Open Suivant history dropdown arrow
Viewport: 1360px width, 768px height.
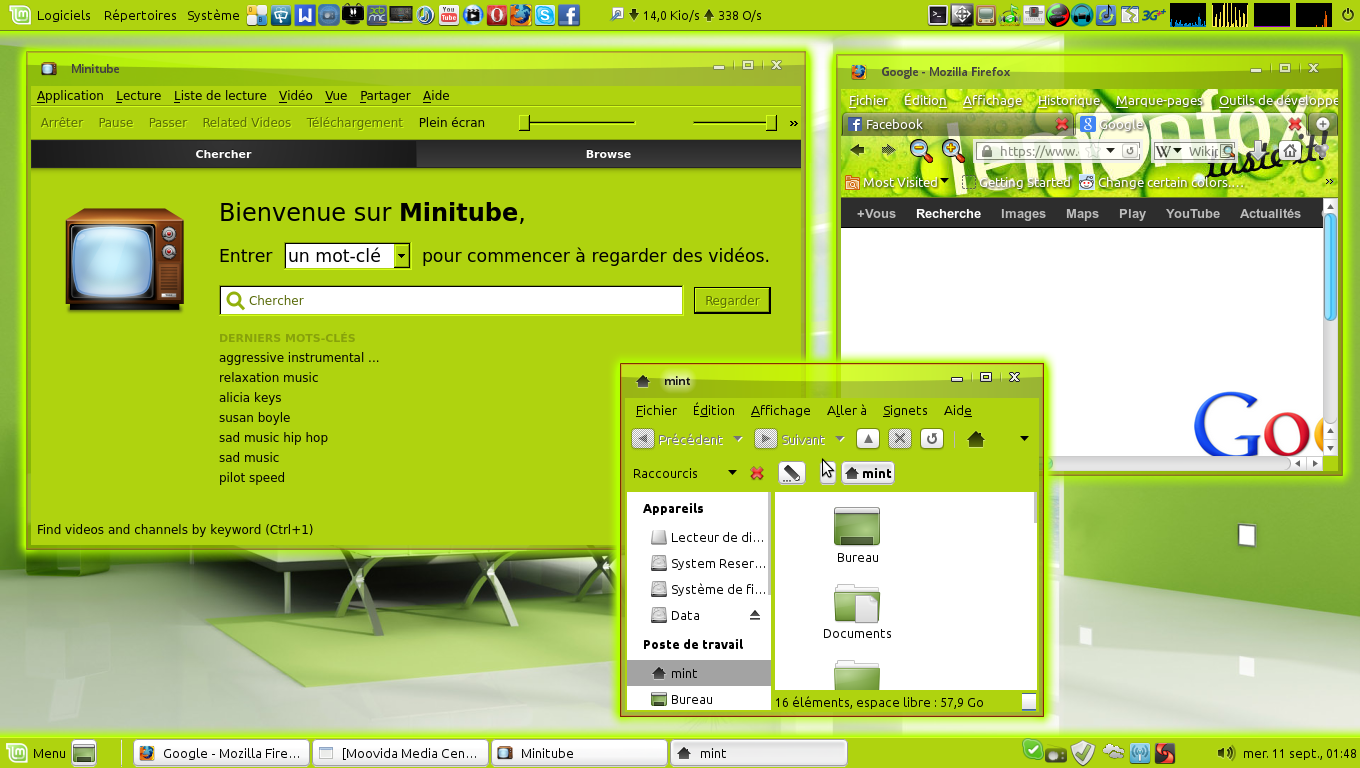(x=840, y=439)
